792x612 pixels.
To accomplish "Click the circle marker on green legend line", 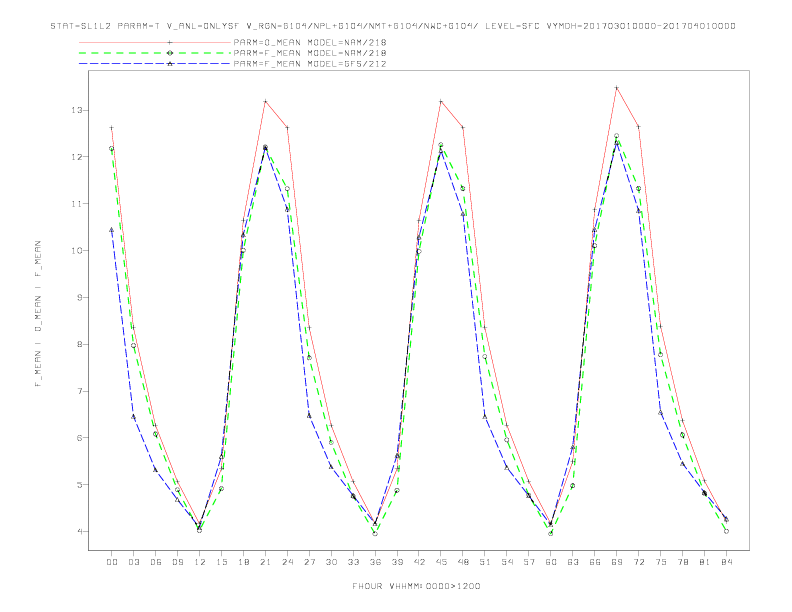I will tap(170, 53).
